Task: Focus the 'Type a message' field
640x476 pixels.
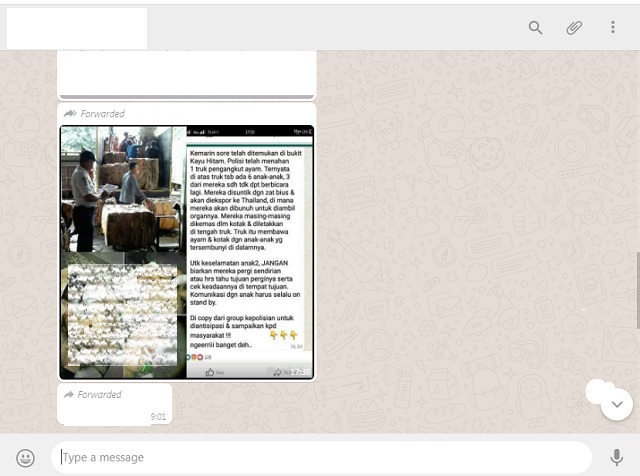Action: (320, 458)
